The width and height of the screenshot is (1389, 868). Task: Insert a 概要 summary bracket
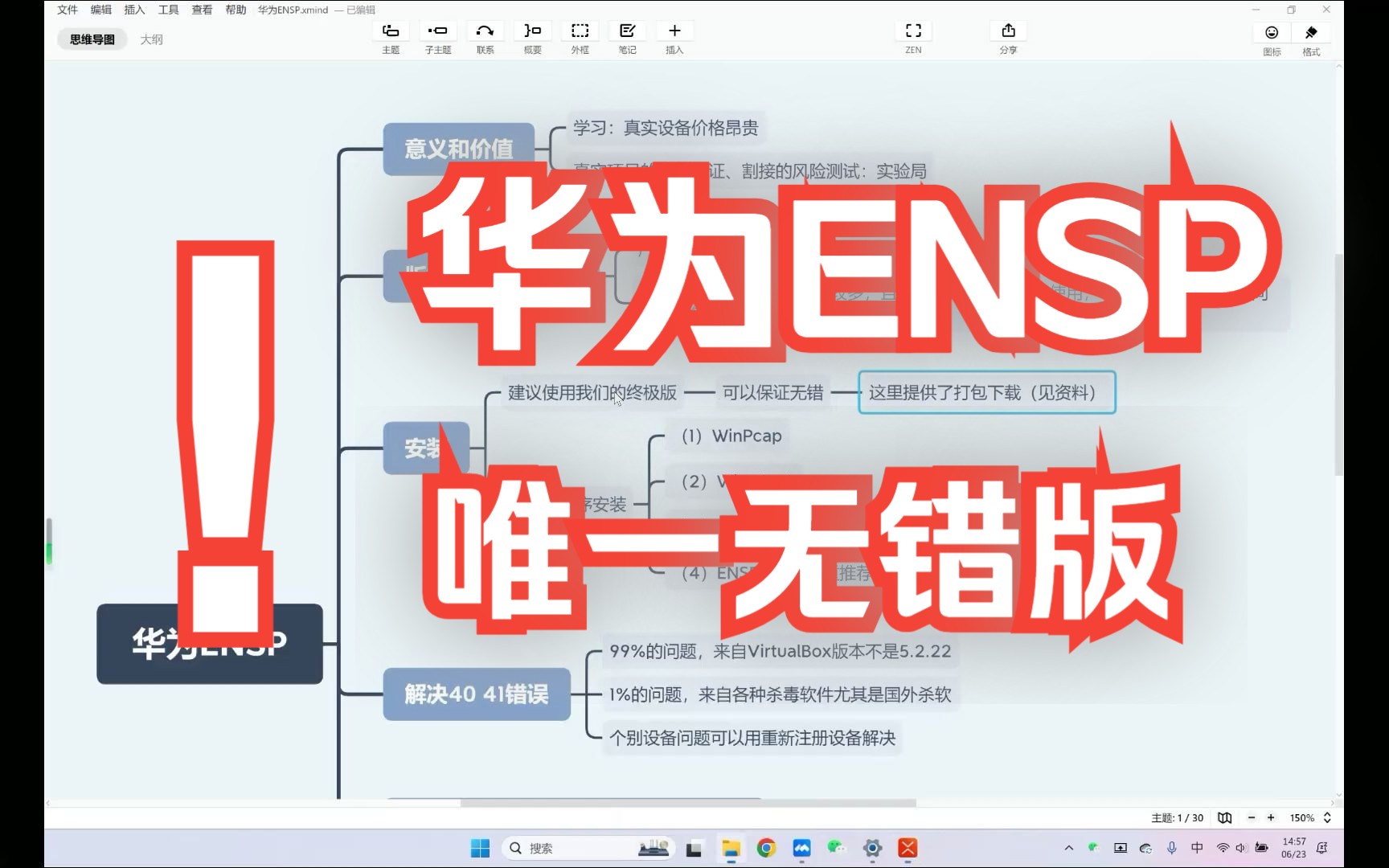532,31
